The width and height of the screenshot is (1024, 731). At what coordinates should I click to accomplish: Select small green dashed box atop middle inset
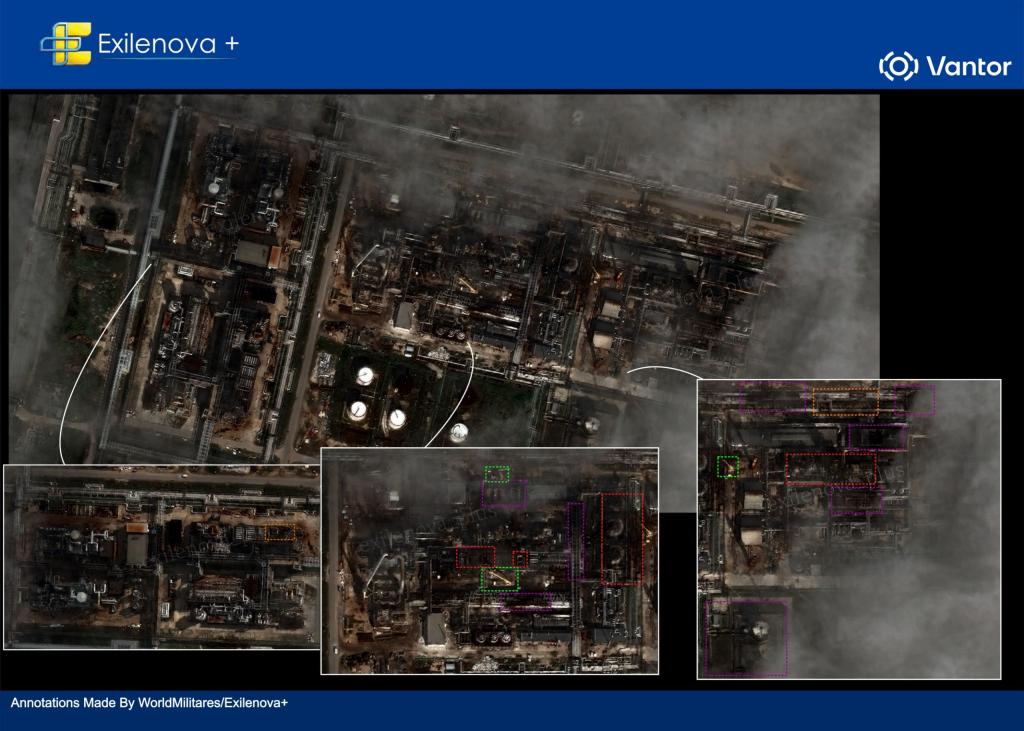pyautogui.click(x=497, y=474)
